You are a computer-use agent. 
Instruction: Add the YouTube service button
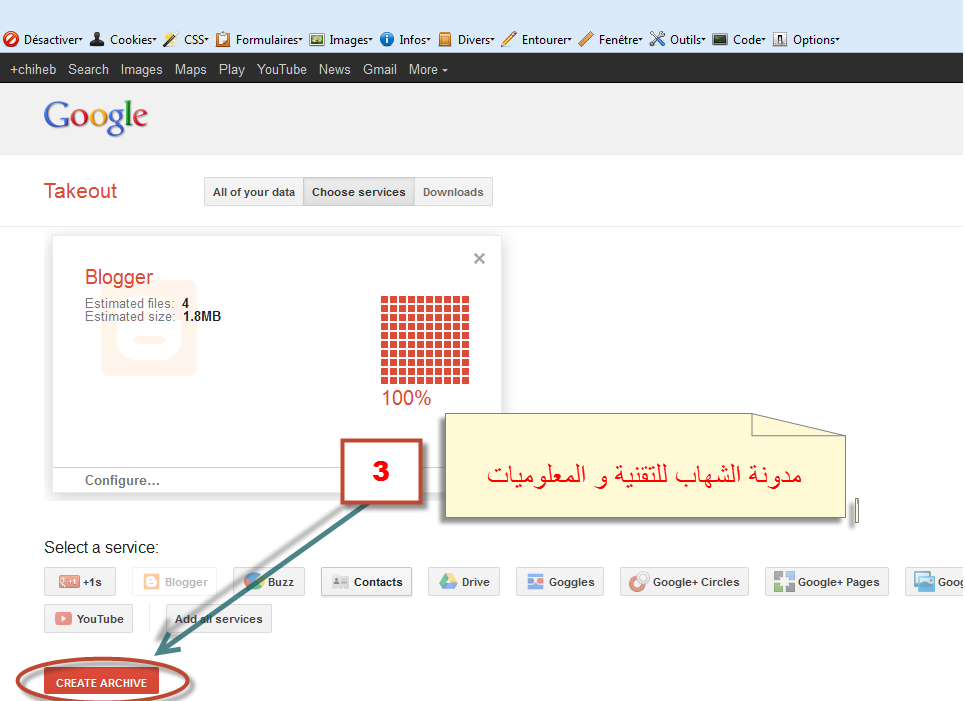89,619
